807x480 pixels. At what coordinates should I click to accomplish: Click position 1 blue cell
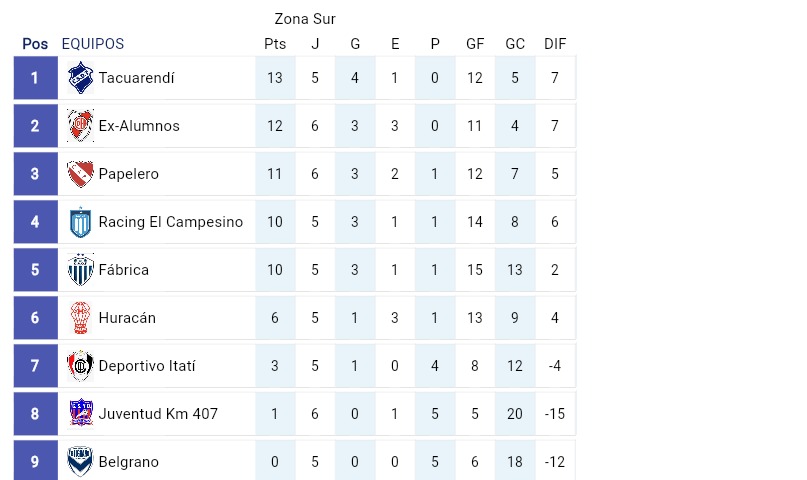point(35,78)
